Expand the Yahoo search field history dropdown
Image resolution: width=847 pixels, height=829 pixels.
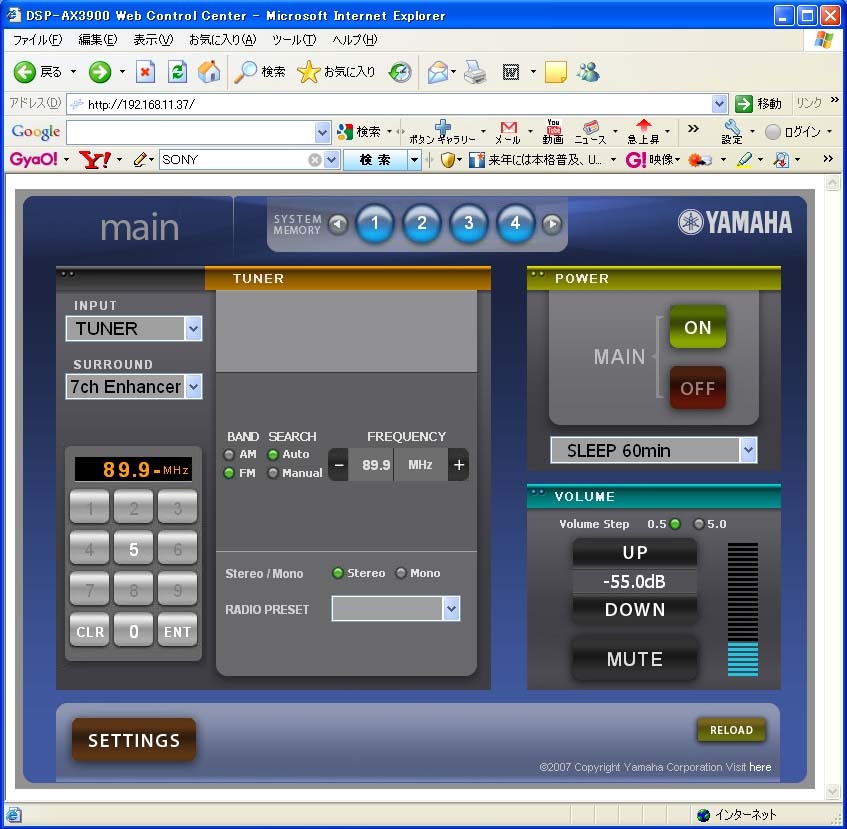[332, 160]
